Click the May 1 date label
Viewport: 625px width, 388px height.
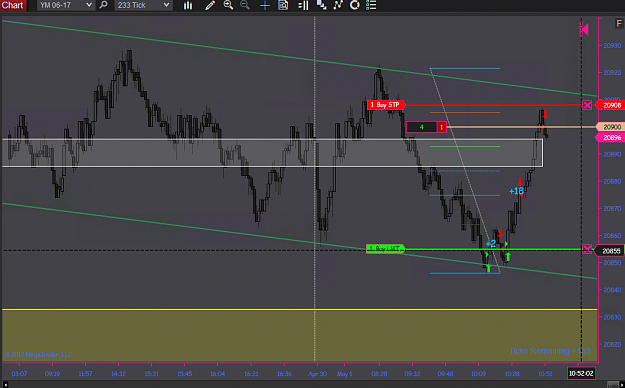(x=344, y=374)
